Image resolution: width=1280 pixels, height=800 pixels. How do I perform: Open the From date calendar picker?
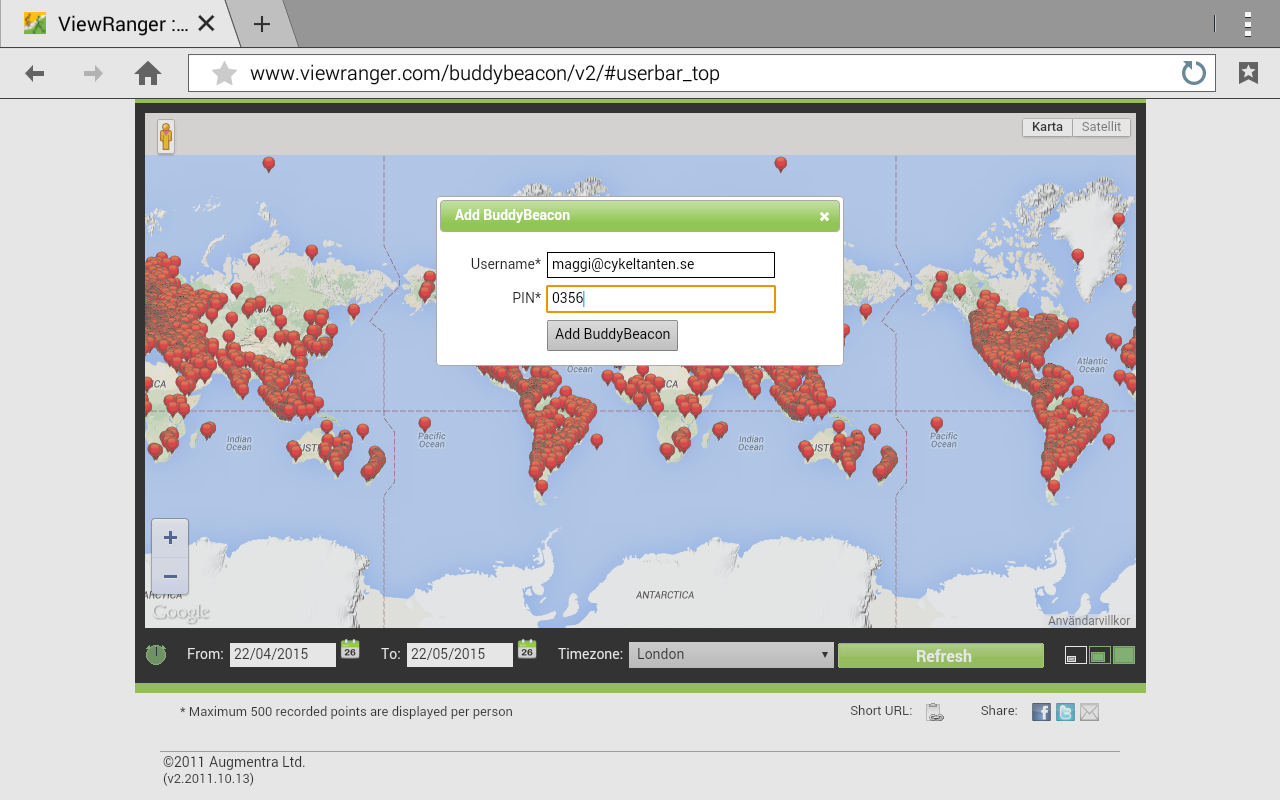[350, 649]
